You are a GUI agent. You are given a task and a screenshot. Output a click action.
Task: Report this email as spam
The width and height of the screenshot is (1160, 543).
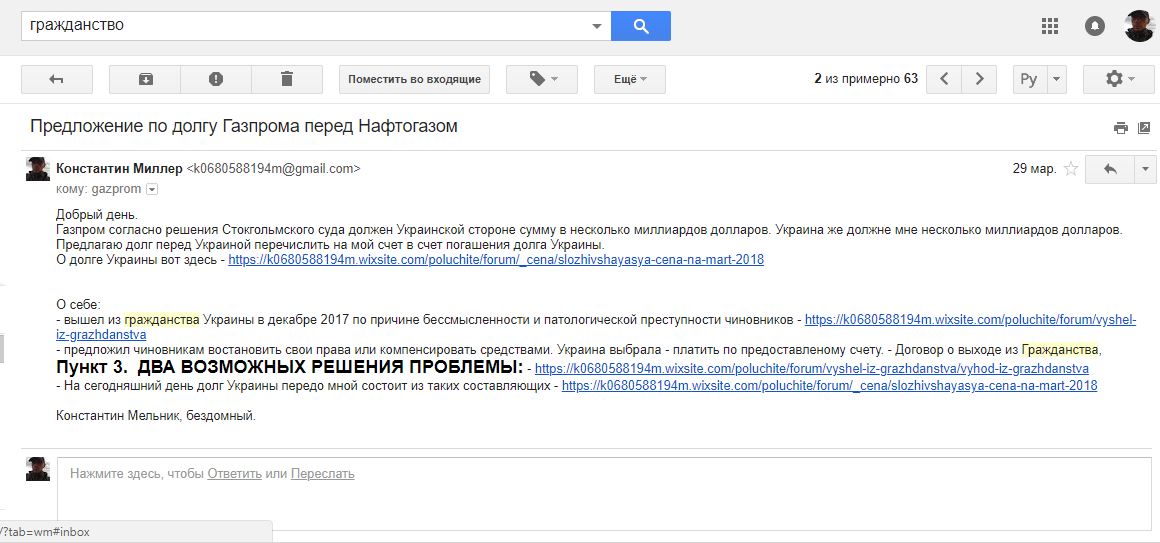pyautogui.click(x=216, y=79)
